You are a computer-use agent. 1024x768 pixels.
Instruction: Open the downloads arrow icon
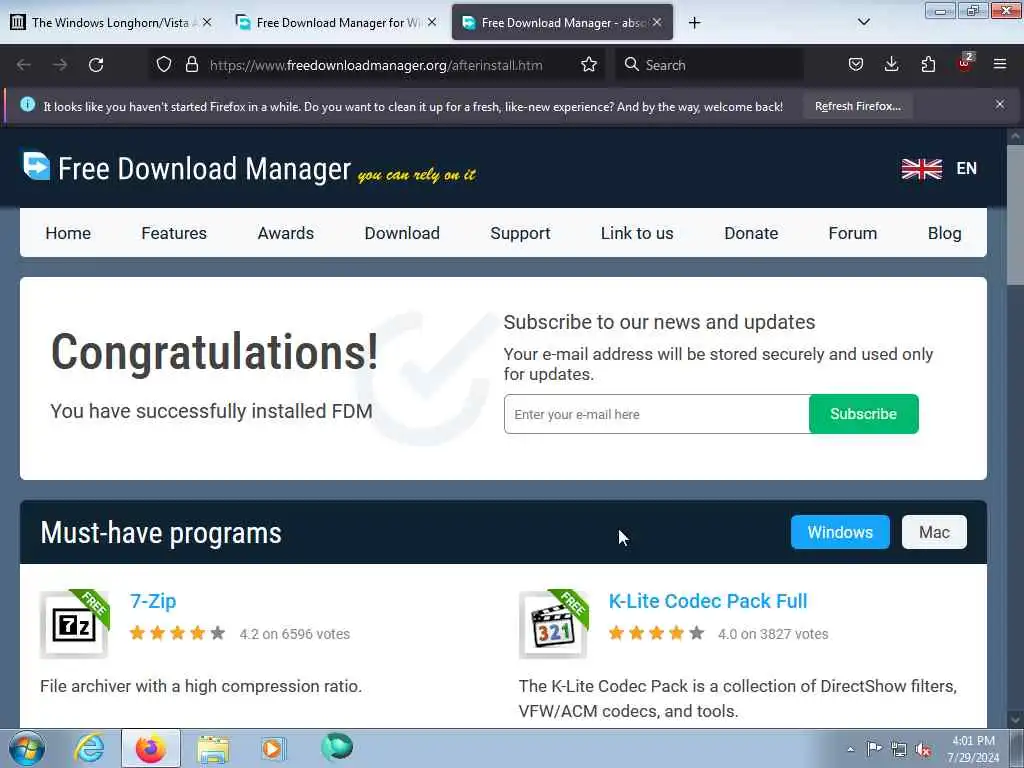click(x=891, y=64)
